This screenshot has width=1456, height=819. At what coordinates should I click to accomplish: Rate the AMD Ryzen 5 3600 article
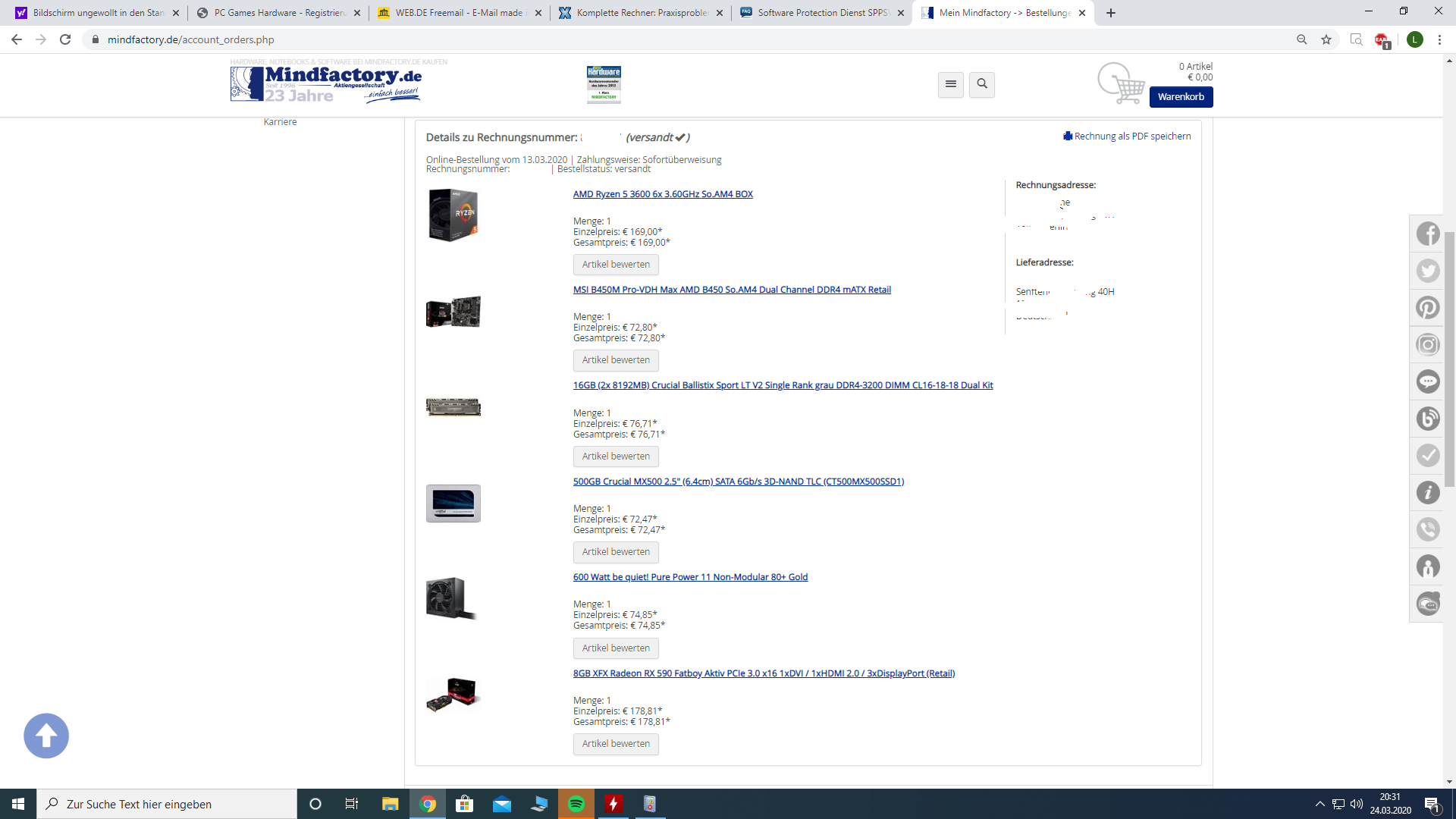(616, 265)
